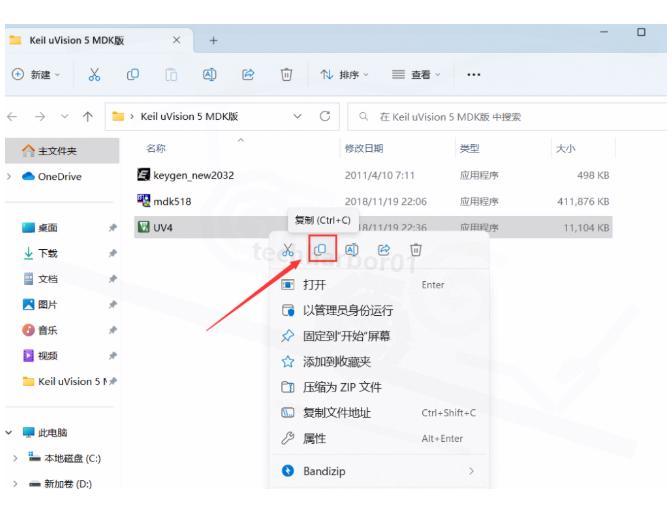This screenshot has height=514, width=672.
Task: Select the keygen_new2032 file
Action: pos(192,175)
